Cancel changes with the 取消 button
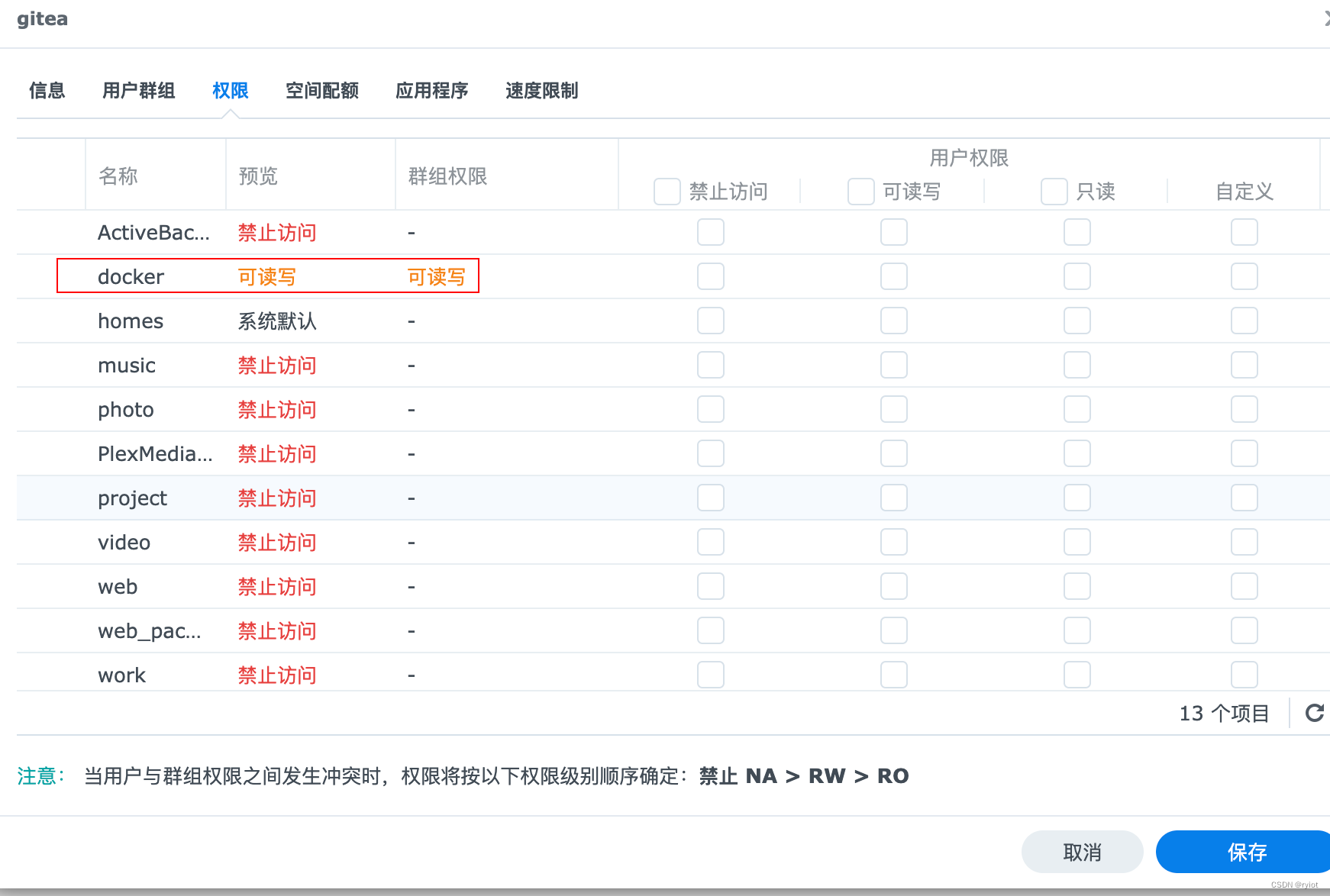Screen dimensions: 1330x896 click(x=1083, y=852)
